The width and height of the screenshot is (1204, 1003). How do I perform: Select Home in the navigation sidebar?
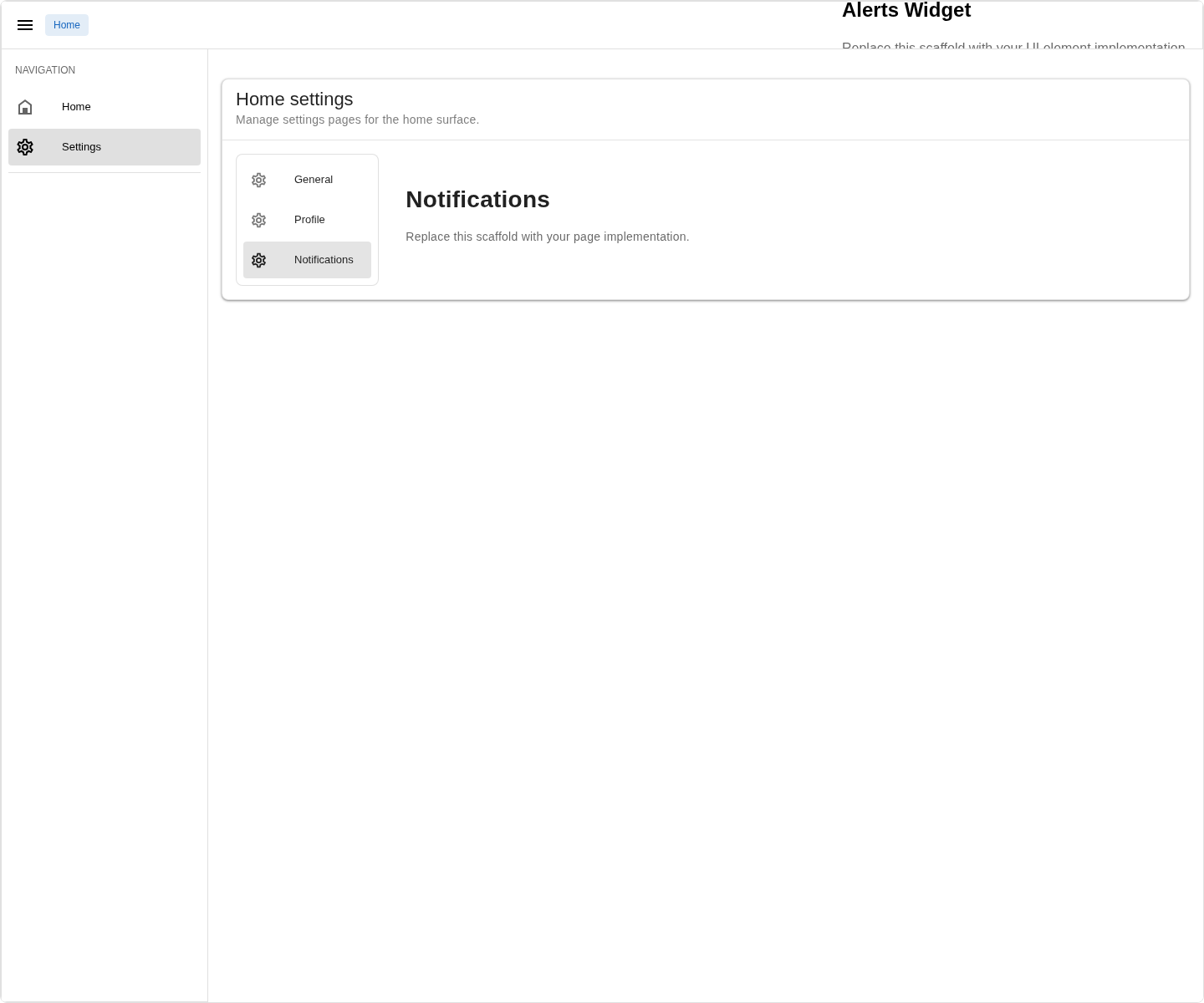click(x=105, y=107)
